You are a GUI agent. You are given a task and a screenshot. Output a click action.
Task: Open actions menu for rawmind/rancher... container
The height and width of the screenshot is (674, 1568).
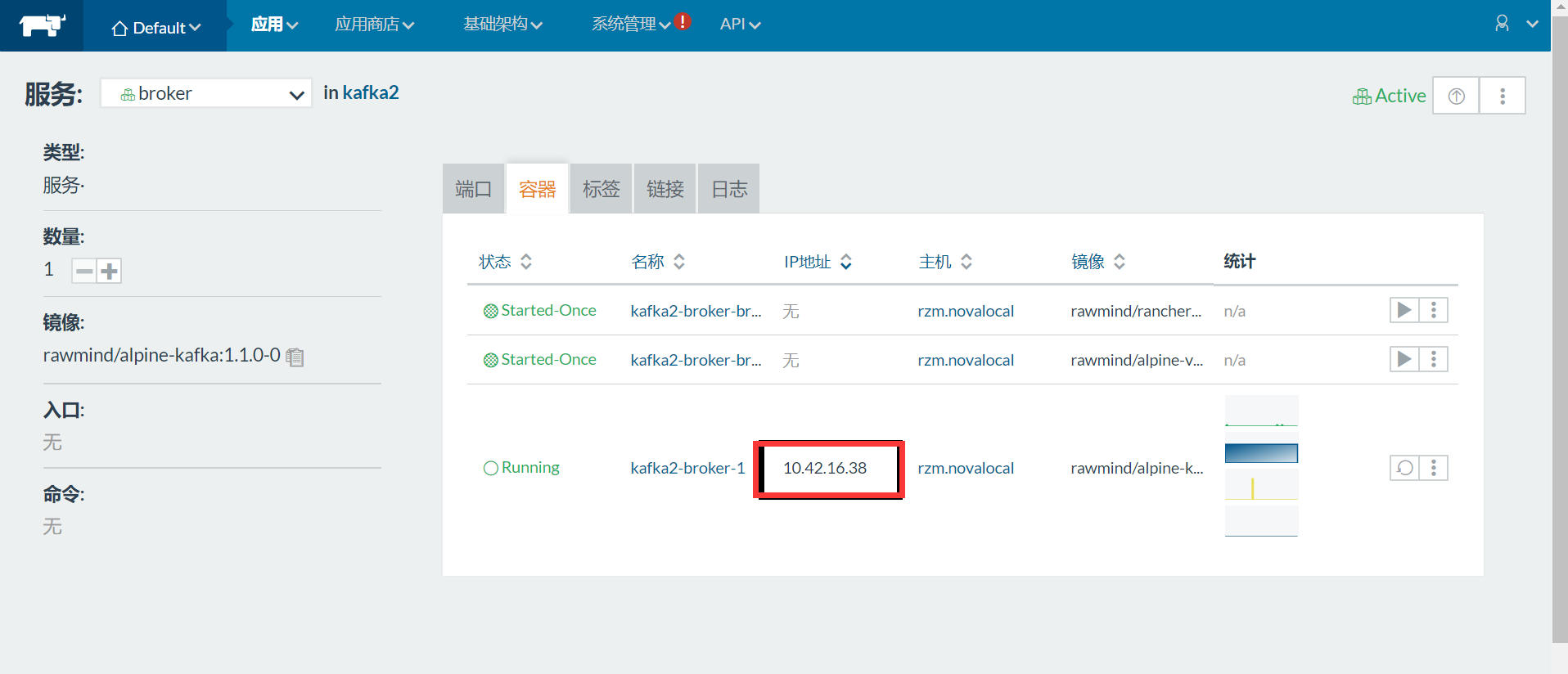tap(1433, 310)
